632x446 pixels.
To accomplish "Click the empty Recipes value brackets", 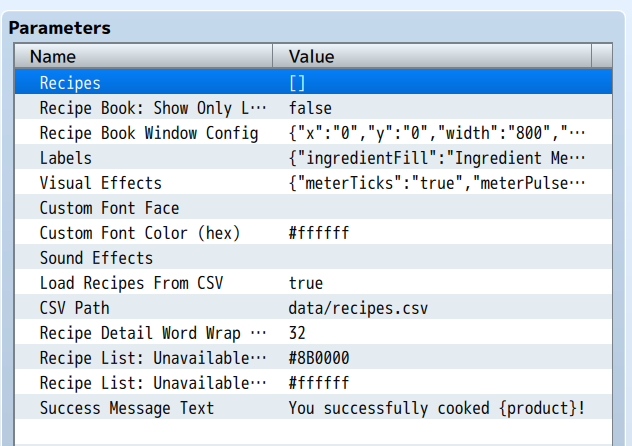I will [297, 83].
